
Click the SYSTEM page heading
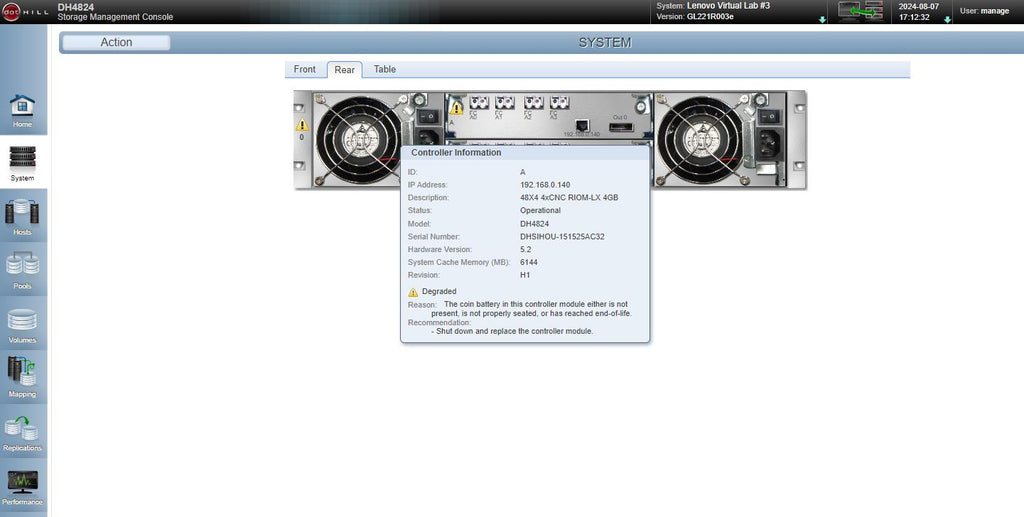(x=605, y=43)
